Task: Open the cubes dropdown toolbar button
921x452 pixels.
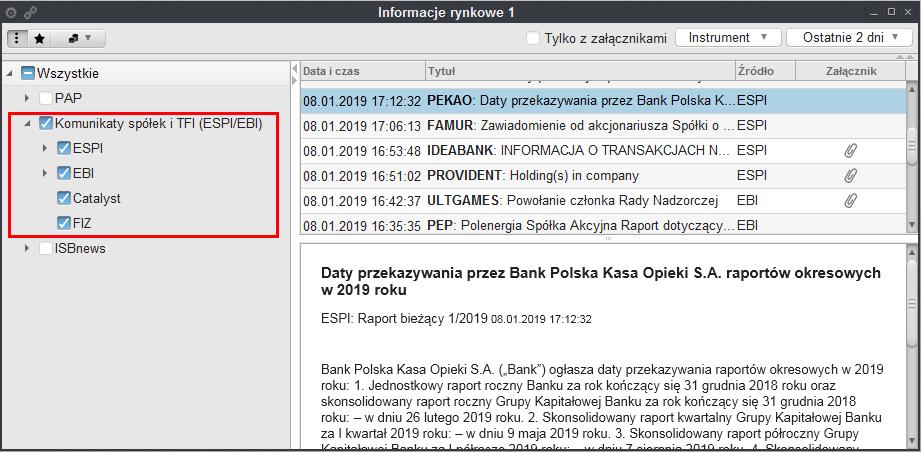Action: tap(79, 38)
